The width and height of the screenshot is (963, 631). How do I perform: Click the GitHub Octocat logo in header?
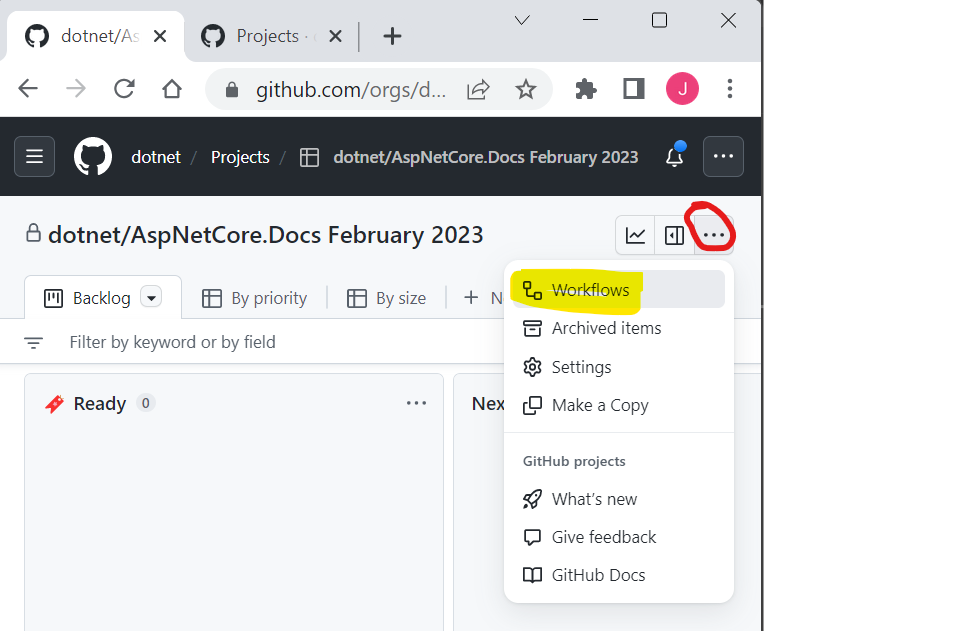click(x=93, y=157)
